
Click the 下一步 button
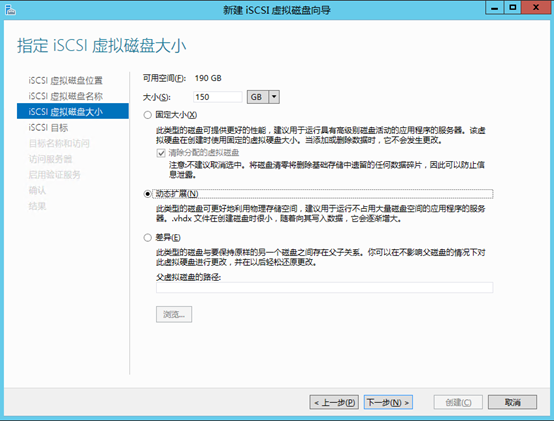[x=388, y=402]
